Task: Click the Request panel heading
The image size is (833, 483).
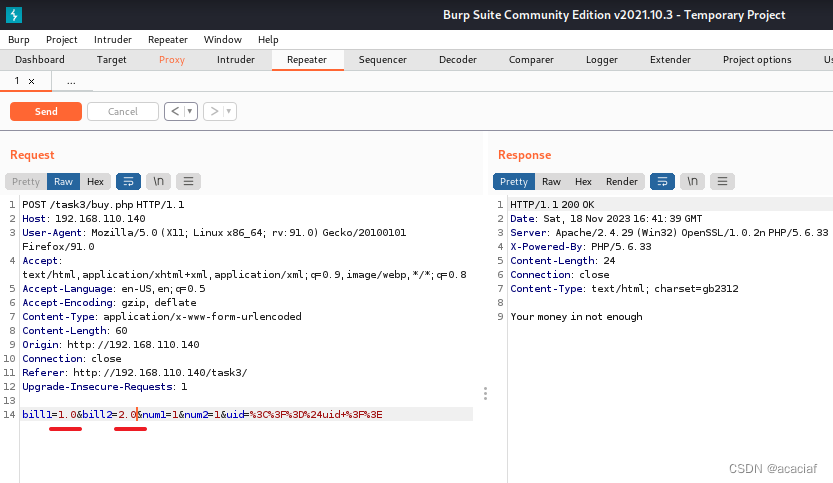Action: pos(32,155)
